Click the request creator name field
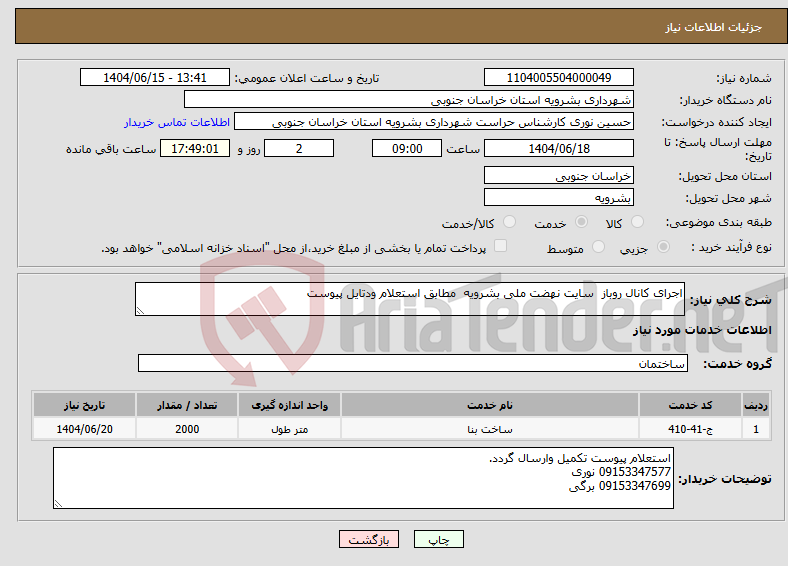The image size is (788, 566). point(434,122)
